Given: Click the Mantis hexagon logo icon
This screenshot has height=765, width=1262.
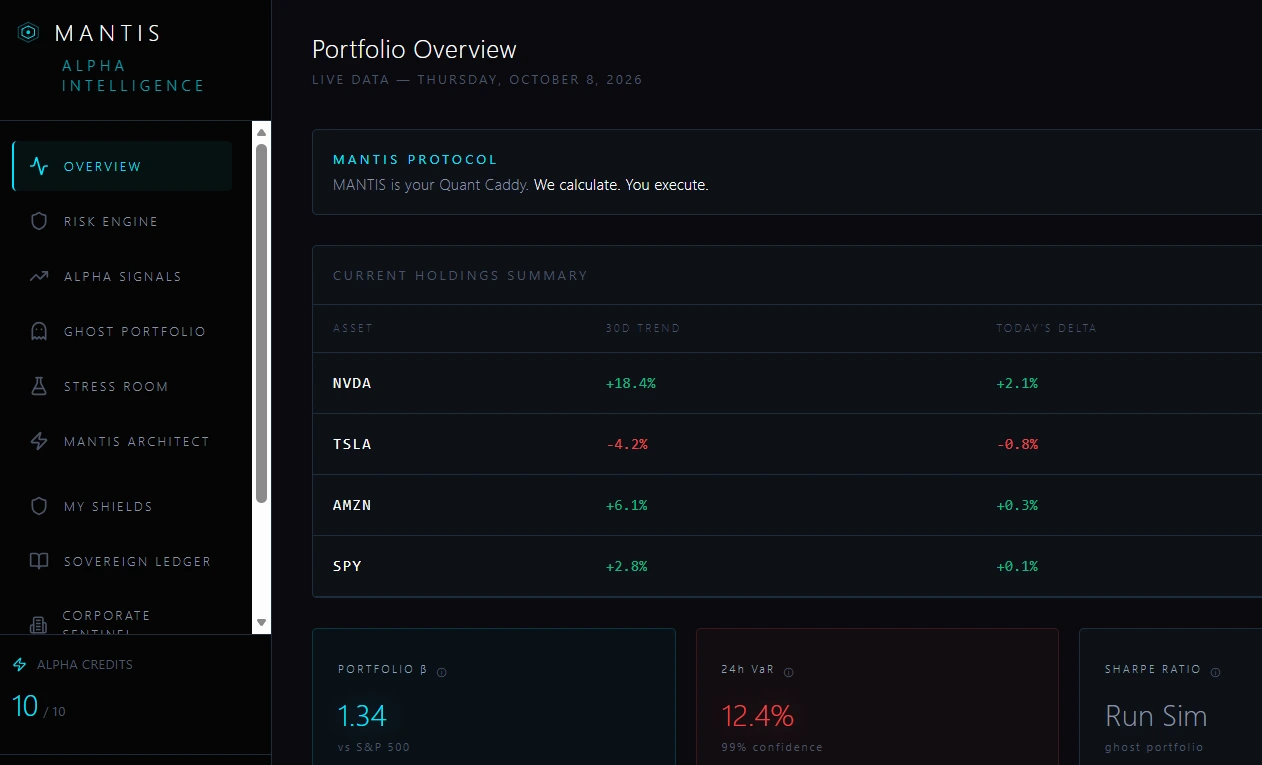Looking at the screenshot, I should click(x=29, y=33).
